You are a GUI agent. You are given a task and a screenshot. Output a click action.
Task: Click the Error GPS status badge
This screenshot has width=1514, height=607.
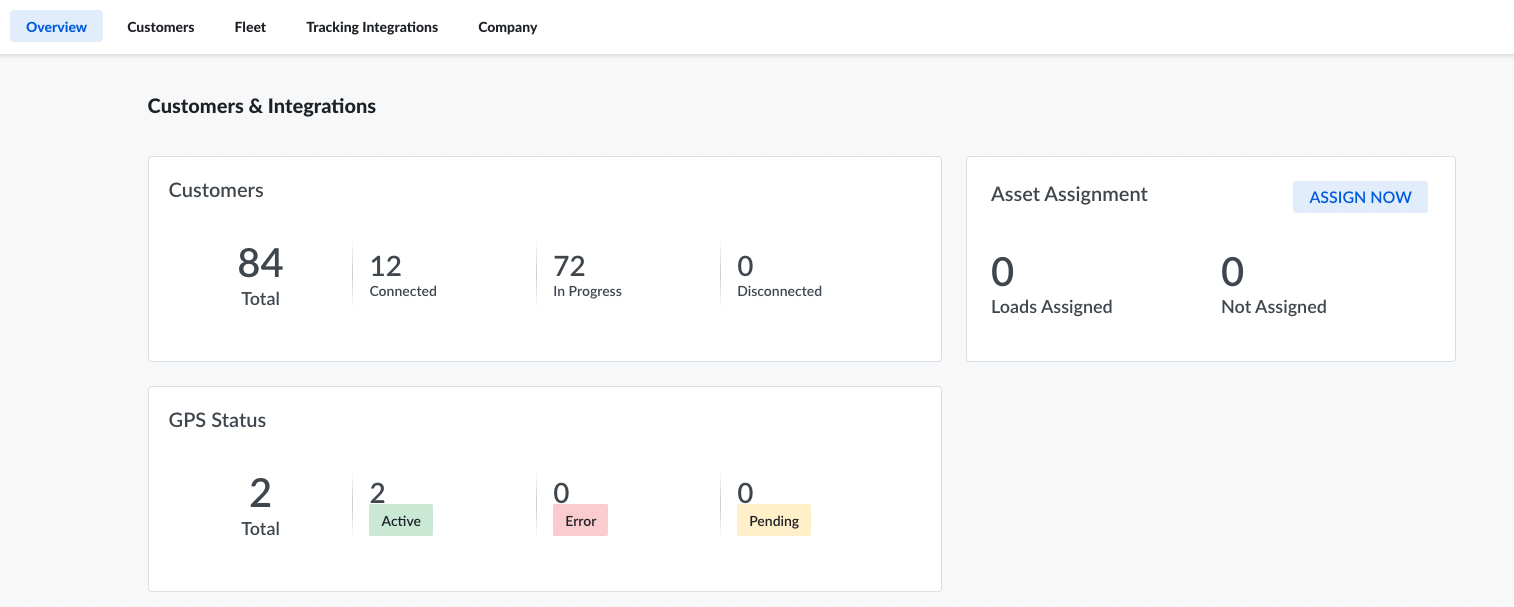[x=580, y=520]
